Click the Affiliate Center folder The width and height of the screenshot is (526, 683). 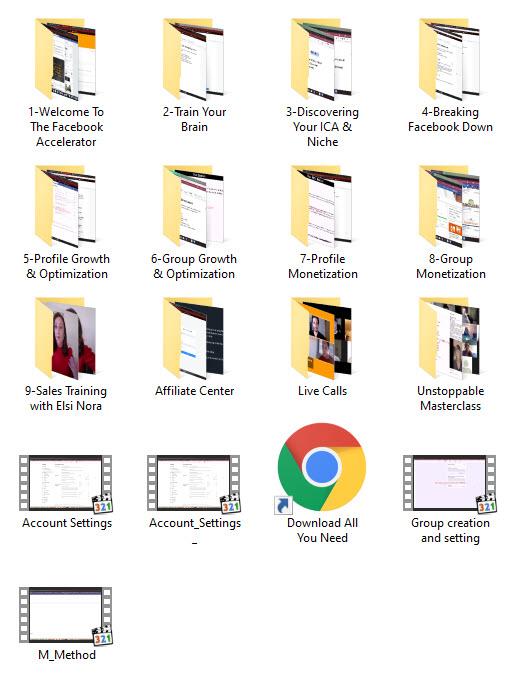[x=194, y=338]
